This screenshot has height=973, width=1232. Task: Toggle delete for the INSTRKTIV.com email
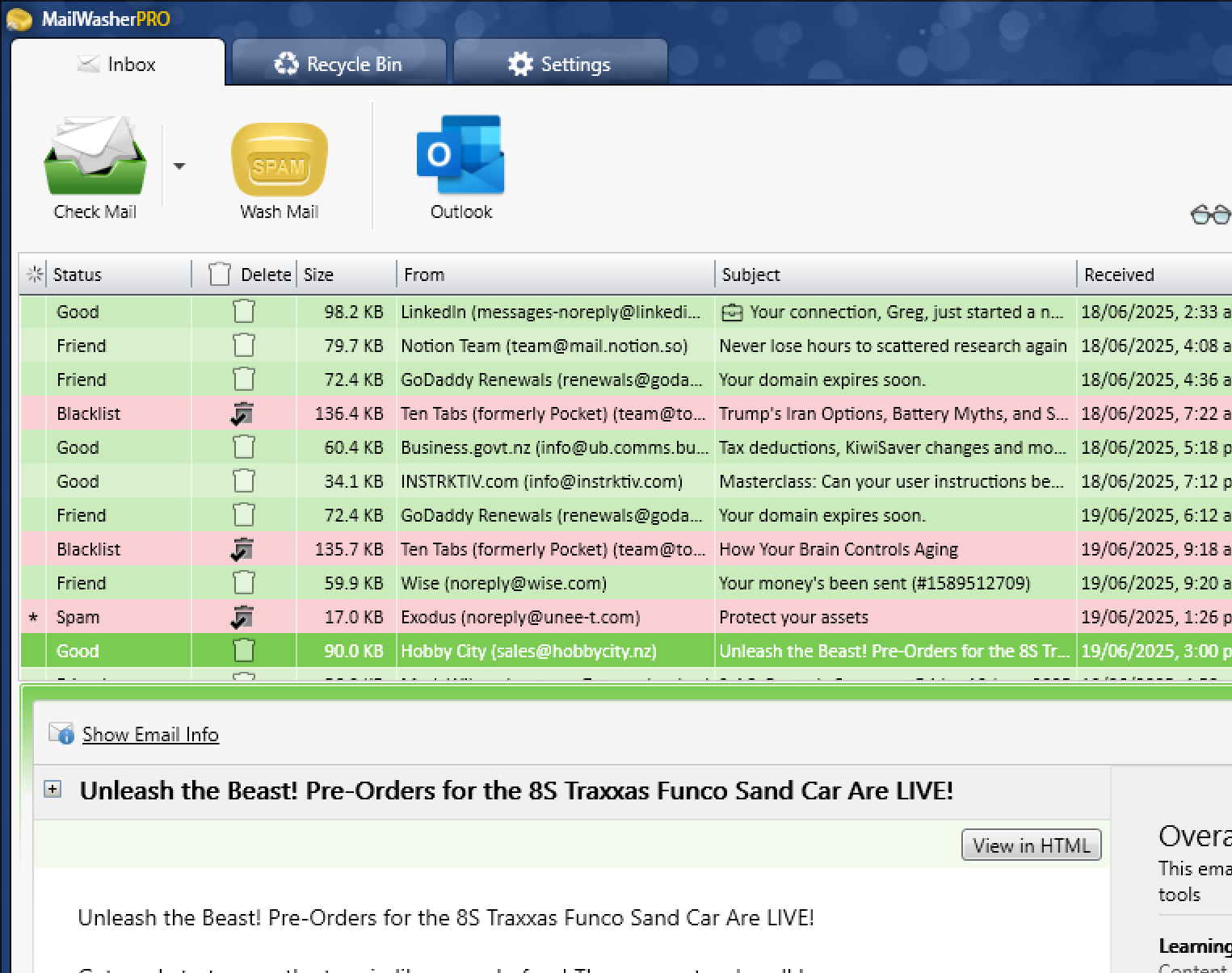pos(243,481)
